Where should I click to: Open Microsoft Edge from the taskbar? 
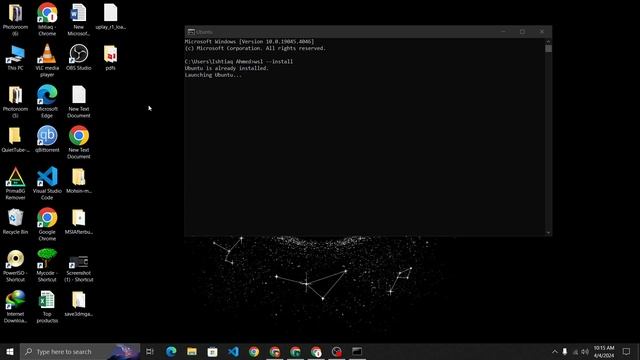(x=171, y=351)
